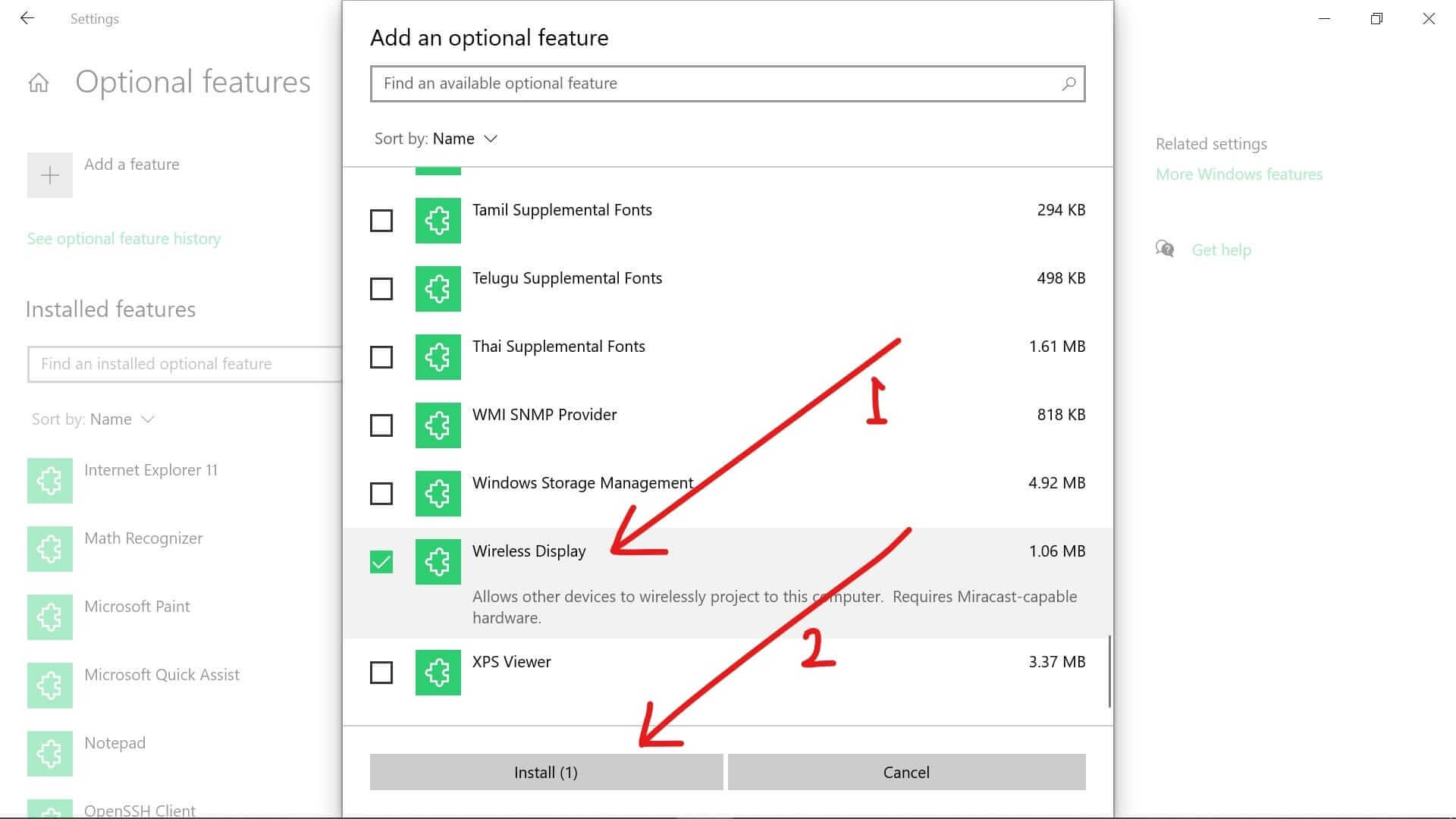The image size is (1456, 819).
Task: Restore down the Settings window
Action: [1376, 18]
